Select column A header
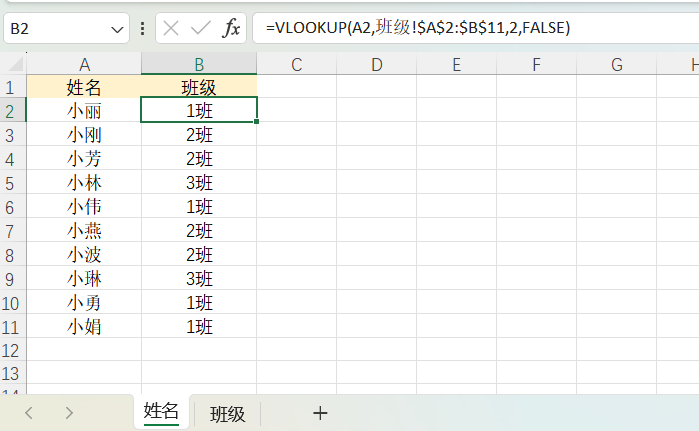 [x=84, y=64]
